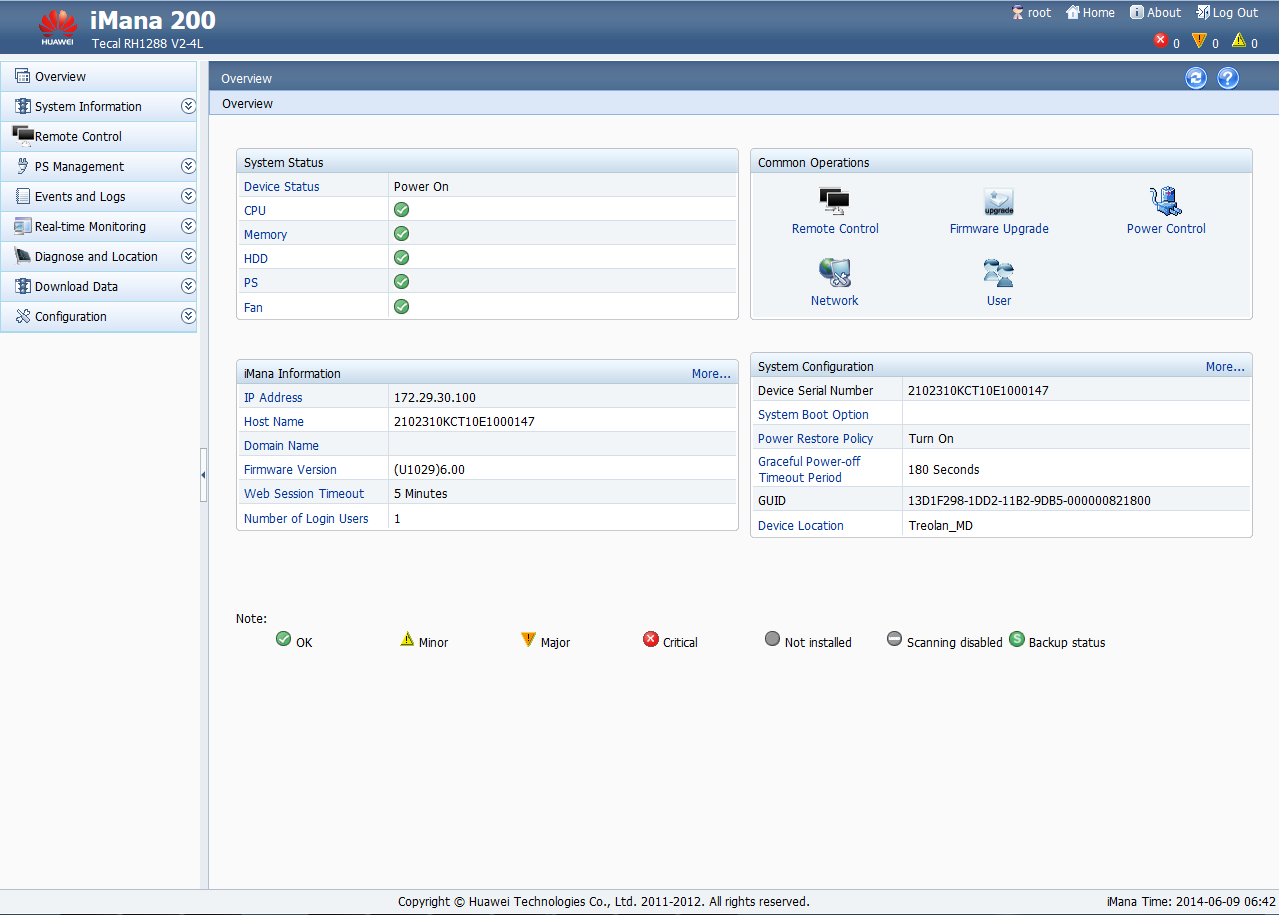1279x915 pixels.
Task: Collapse the sidebar with splitter arrow
Action: (204, 474)
